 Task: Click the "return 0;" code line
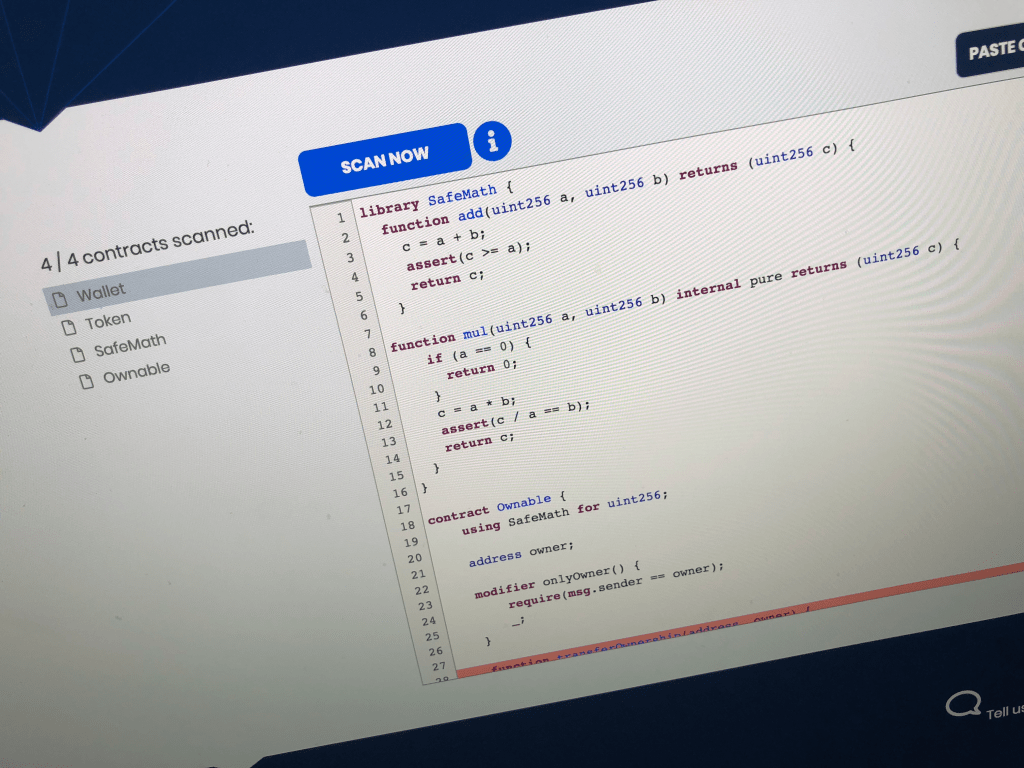coord(481,369)
